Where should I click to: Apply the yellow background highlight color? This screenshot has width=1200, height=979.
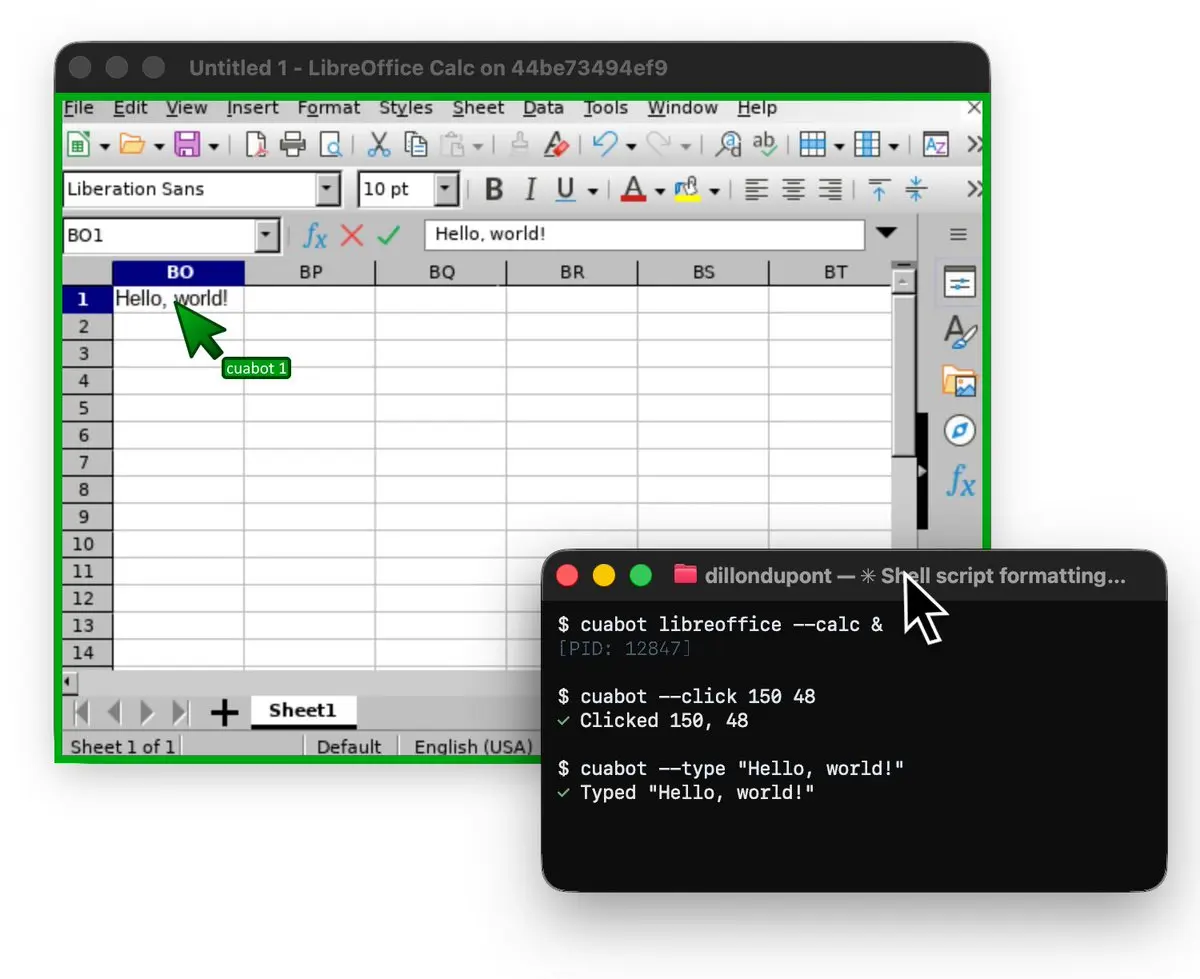pos(687,189)
